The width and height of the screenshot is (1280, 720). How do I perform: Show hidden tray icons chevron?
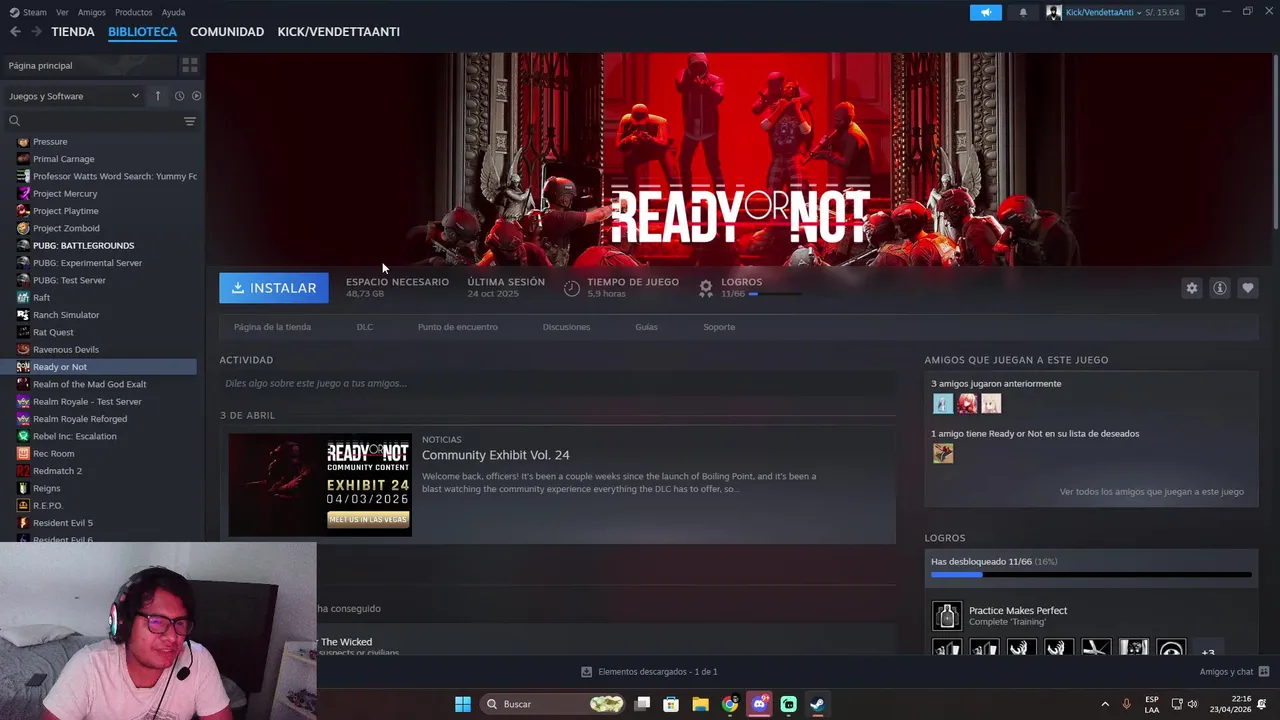point(1105,704)
